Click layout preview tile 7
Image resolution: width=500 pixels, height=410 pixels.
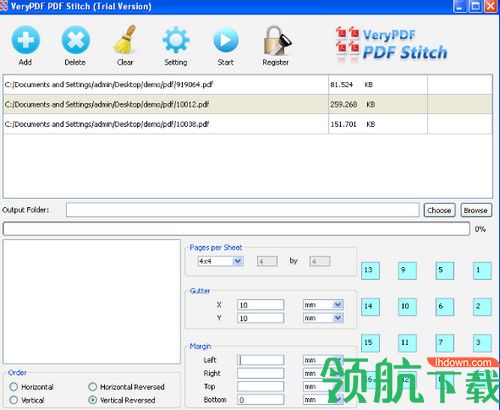[445, 343]
